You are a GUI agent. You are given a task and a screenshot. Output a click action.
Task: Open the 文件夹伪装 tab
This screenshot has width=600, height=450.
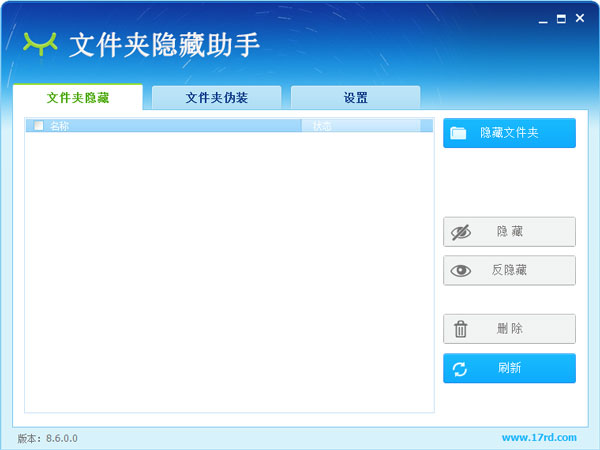(x=216, y=98)
